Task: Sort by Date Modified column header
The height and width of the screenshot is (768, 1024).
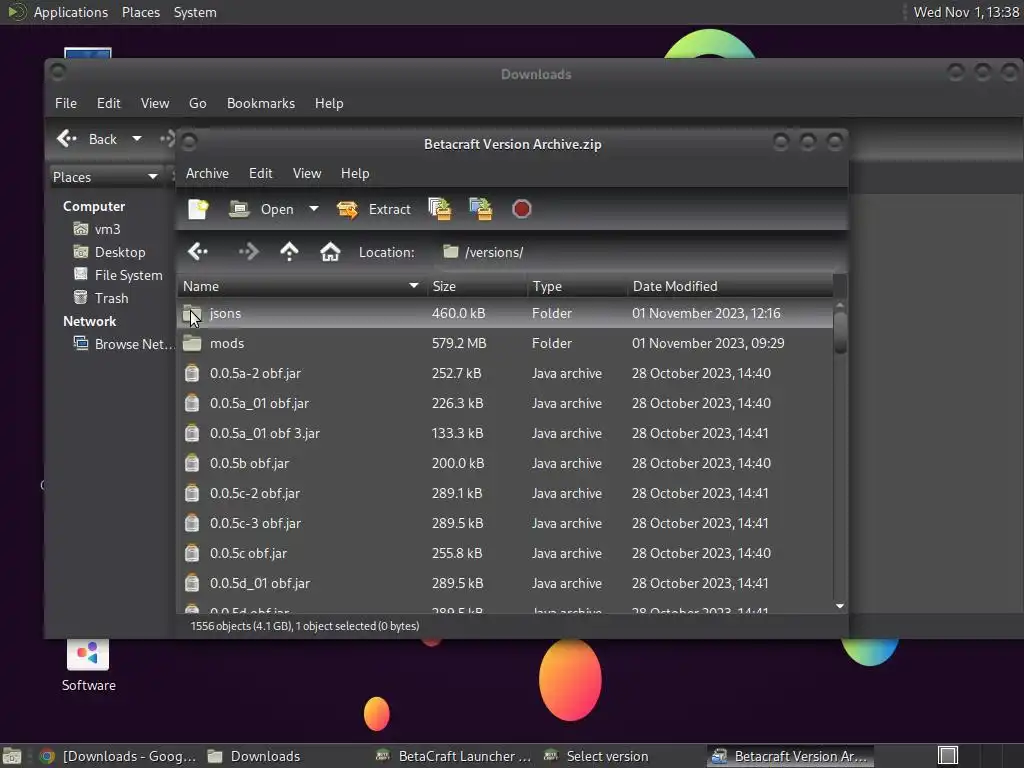Action: tap(730, 286)
